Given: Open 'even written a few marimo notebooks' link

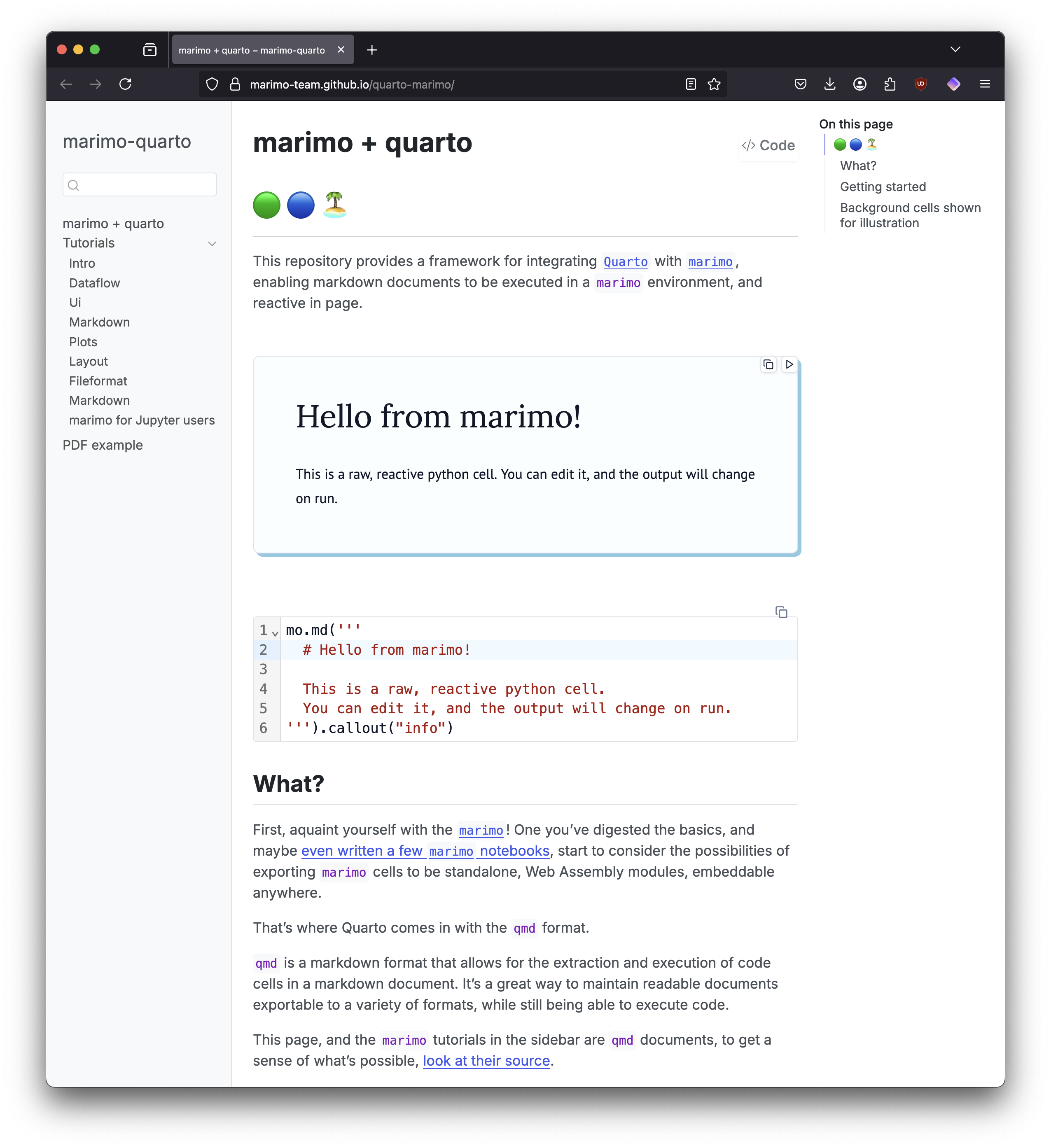Looking at the screenshot, I should point(425,851).
